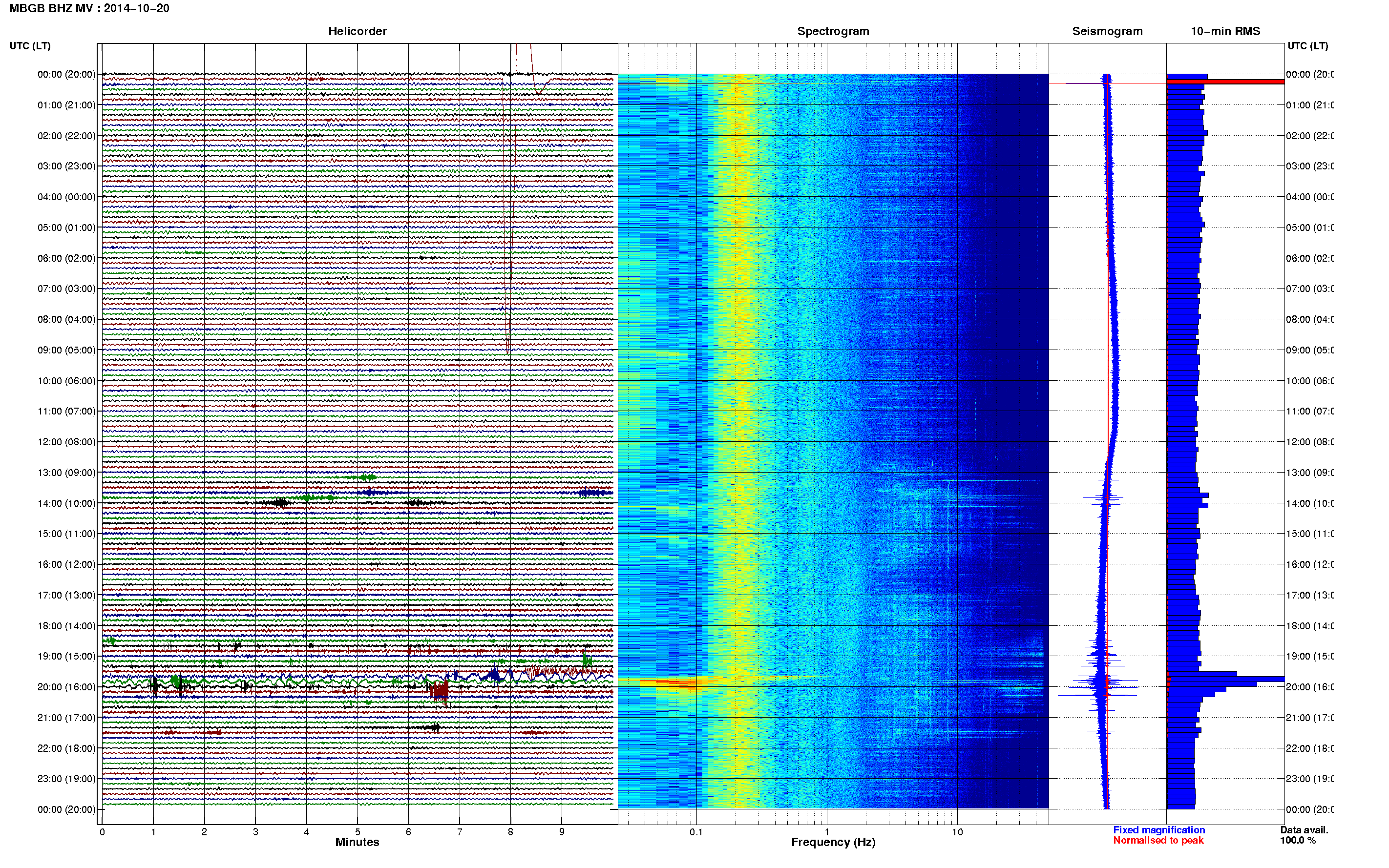Pick the 19:00 (15:00) helicorder time label
Screen dimensions: 1389x868
[x=66, y=656]
